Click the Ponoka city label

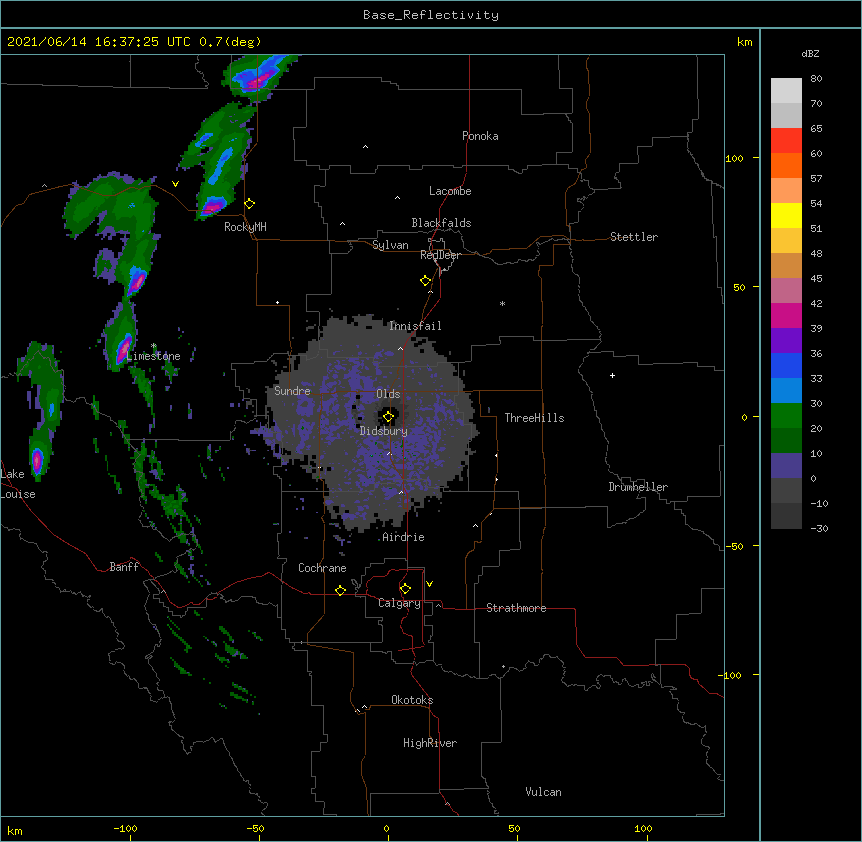point(480,136)
